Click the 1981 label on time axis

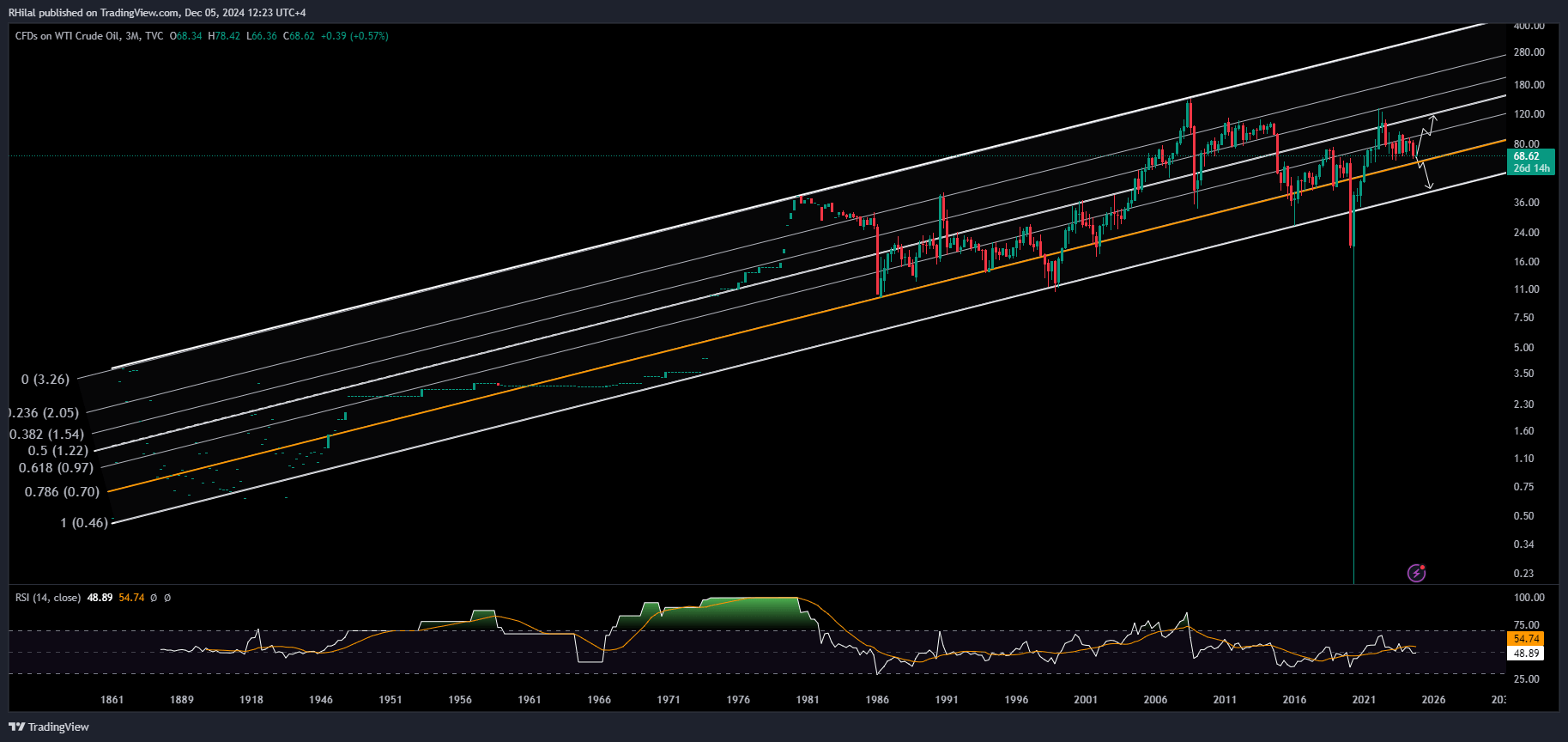tap(807, 700)
